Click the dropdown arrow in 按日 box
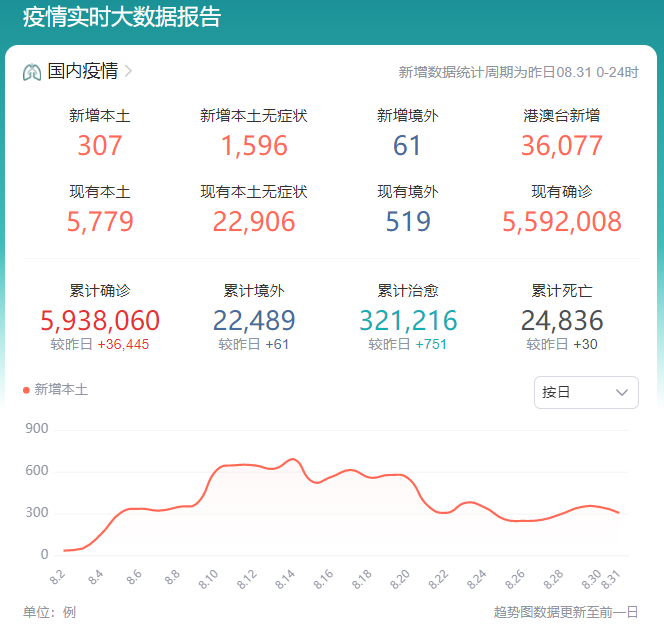The width and height of the screenshot is (664, 630). pyautogui.click(x=621, y=392)
